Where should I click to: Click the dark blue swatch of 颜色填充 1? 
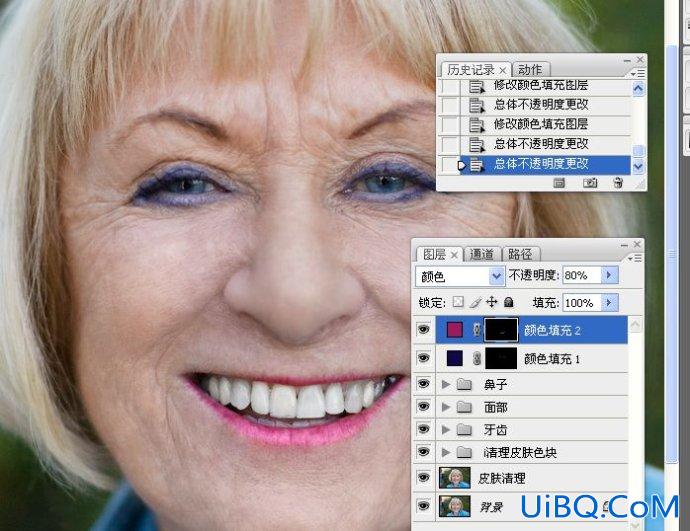pos(455,358)
